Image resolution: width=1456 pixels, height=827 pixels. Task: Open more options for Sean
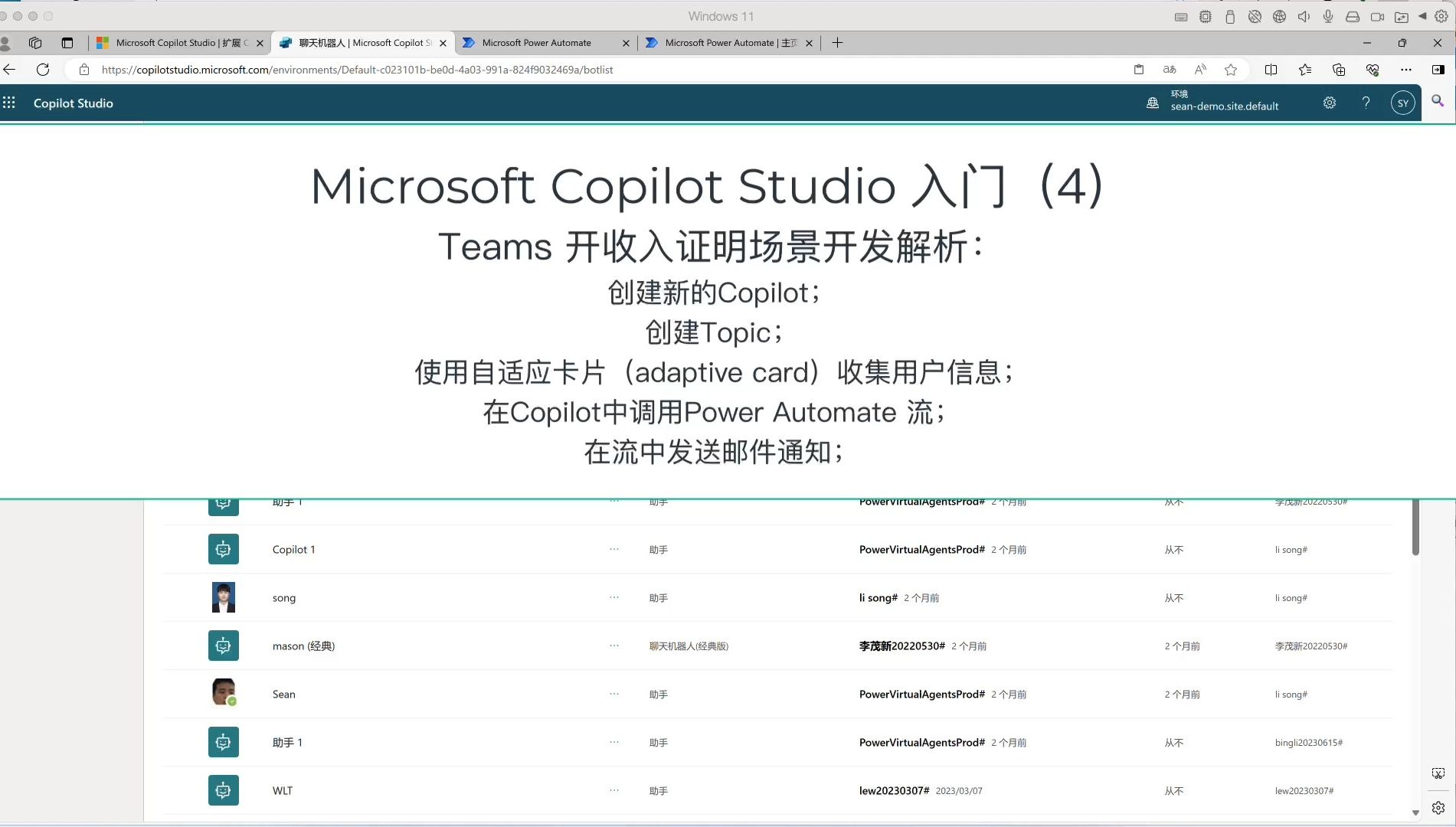[614, 694]
